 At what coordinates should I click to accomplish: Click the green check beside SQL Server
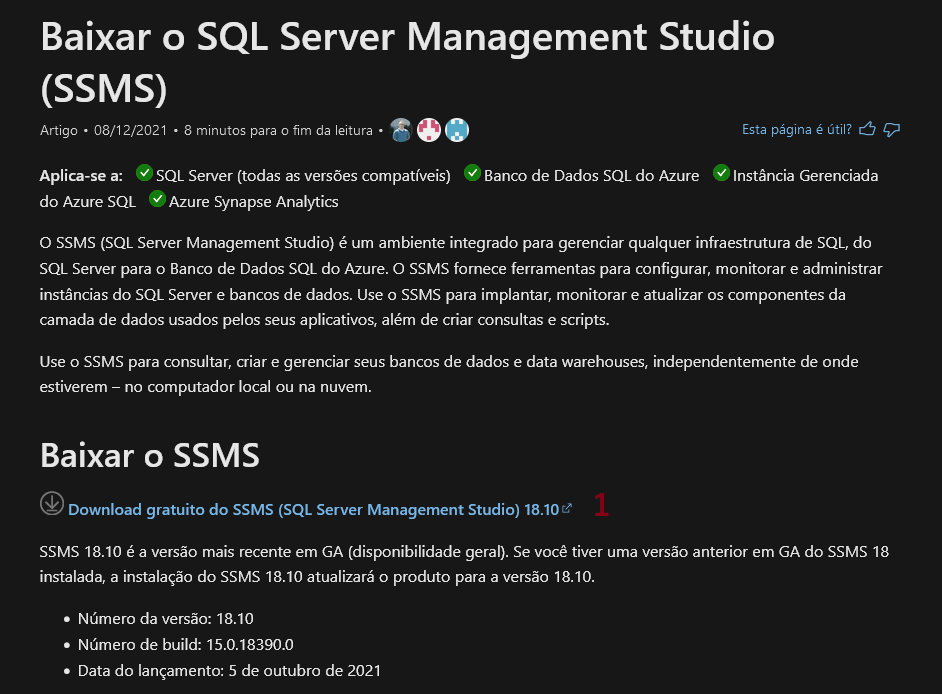point(144,173)
